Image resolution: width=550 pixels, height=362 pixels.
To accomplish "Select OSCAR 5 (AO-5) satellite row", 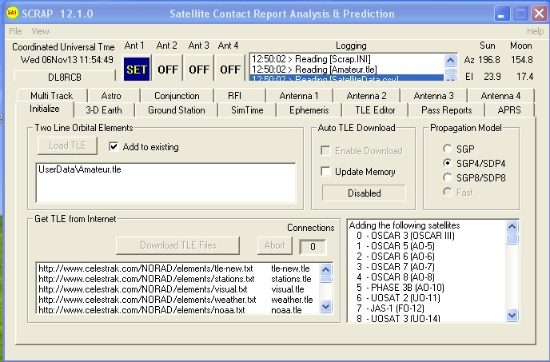I will [427, 246].
